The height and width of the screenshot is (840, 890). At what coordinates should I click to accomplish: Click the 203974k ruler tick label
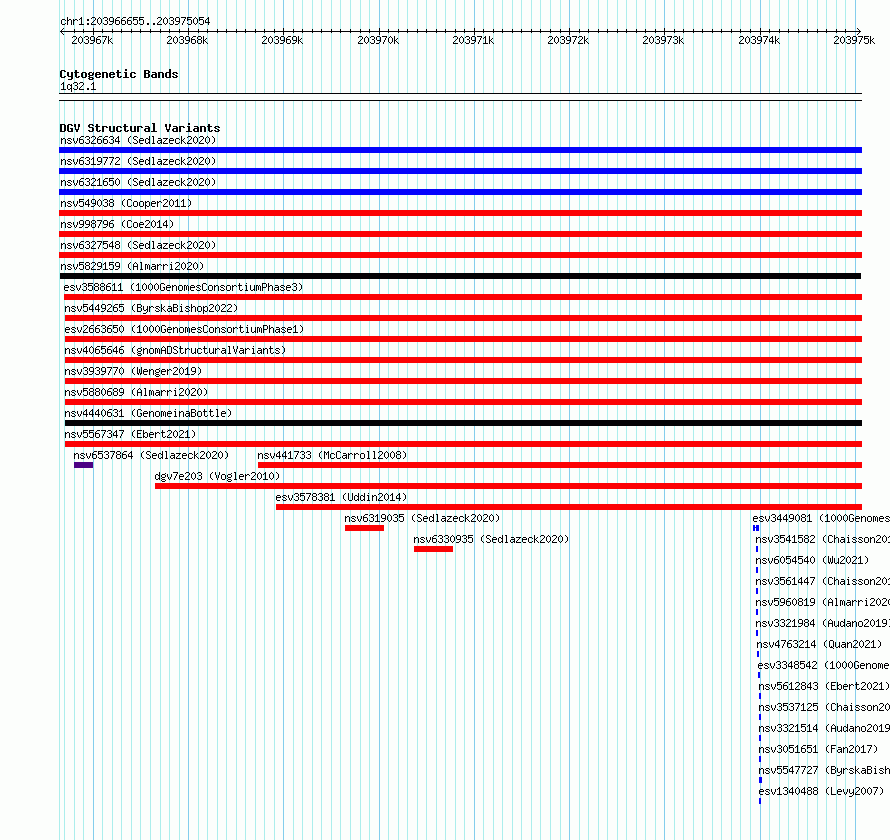759,40
